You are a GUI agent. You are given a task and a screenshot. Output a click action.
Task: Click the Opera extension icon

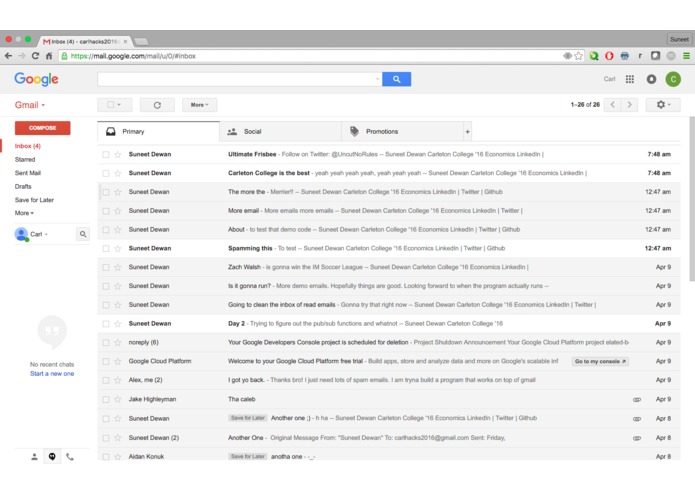click(609, 56)
